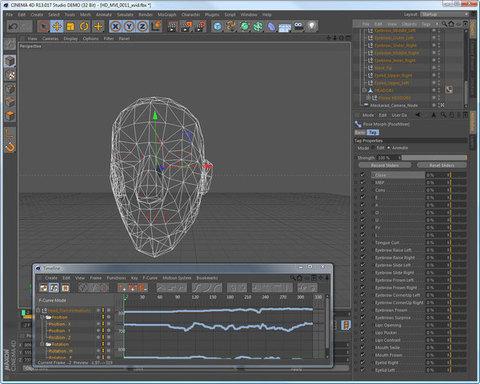Click the light bulb icon in toolbar
Screen dimensions: 480x384
(312, 26)
